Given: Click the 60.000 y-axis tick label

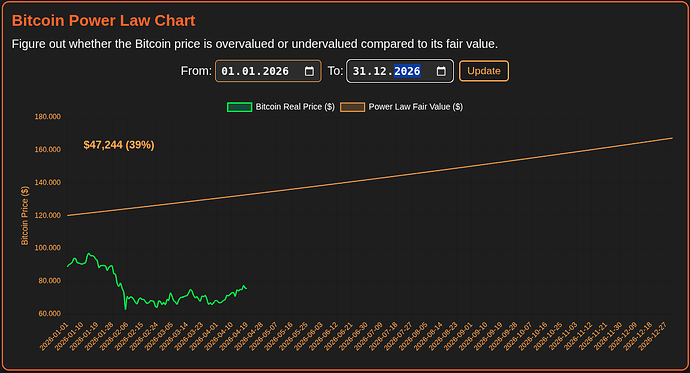Looking at the screenshot, I should (x=49, y=314).
